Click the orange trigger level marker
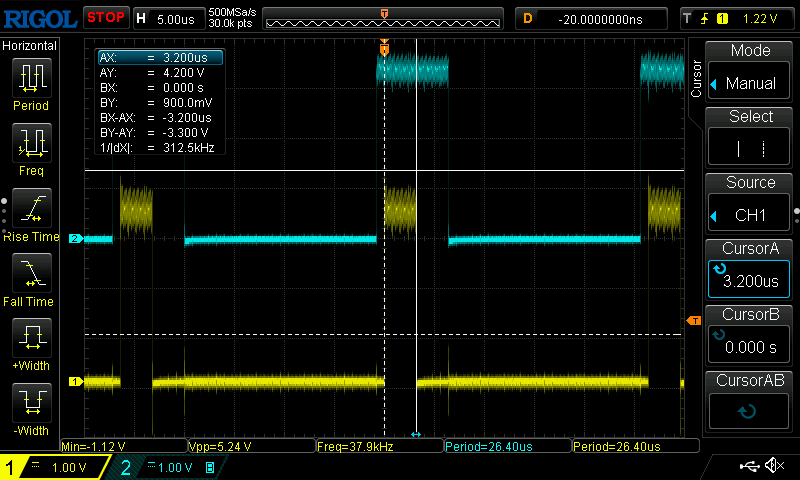Image resolution: width=800 pixels, height=480 pixels. (693, 320)
